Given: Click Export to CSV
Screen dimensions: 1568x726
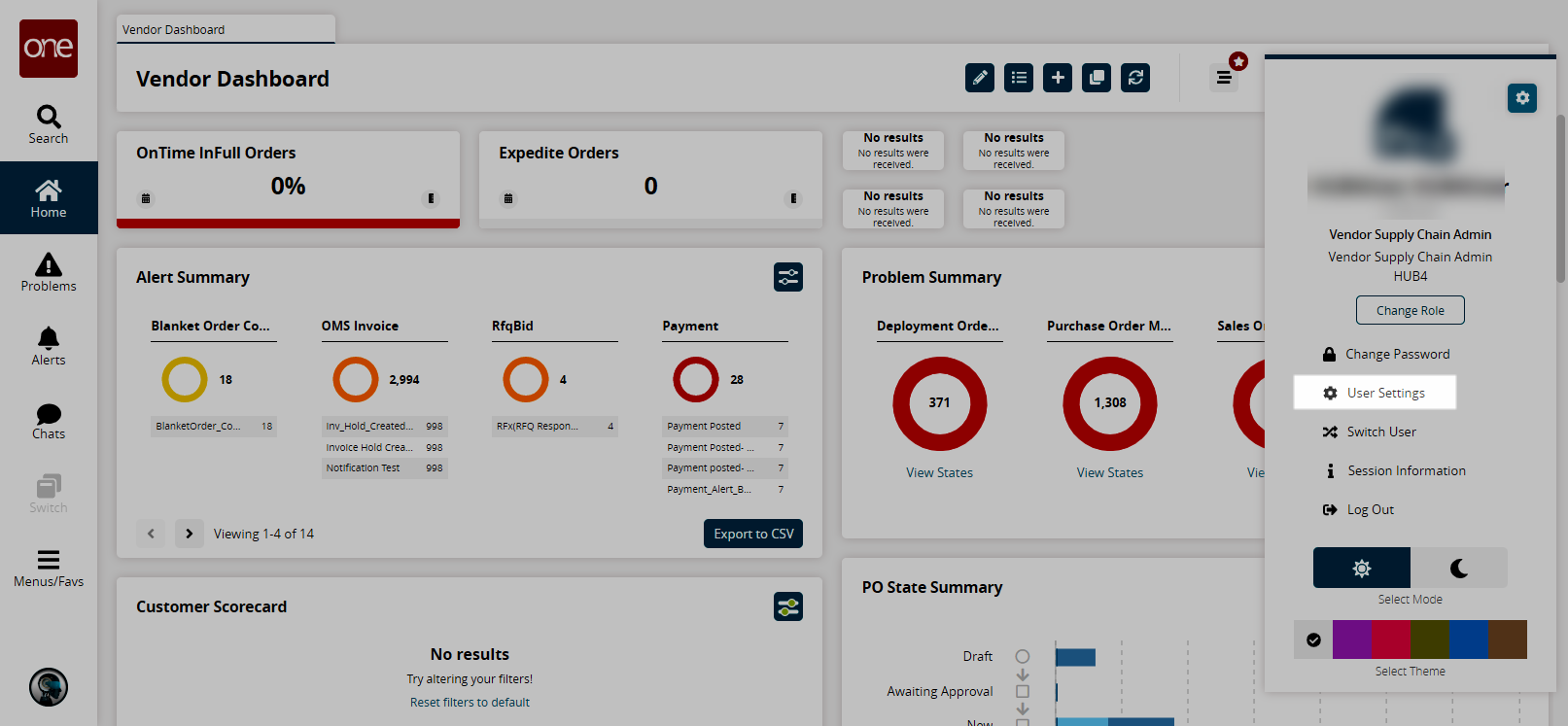Looking at the screenshot, I should (x=753, y=534).
